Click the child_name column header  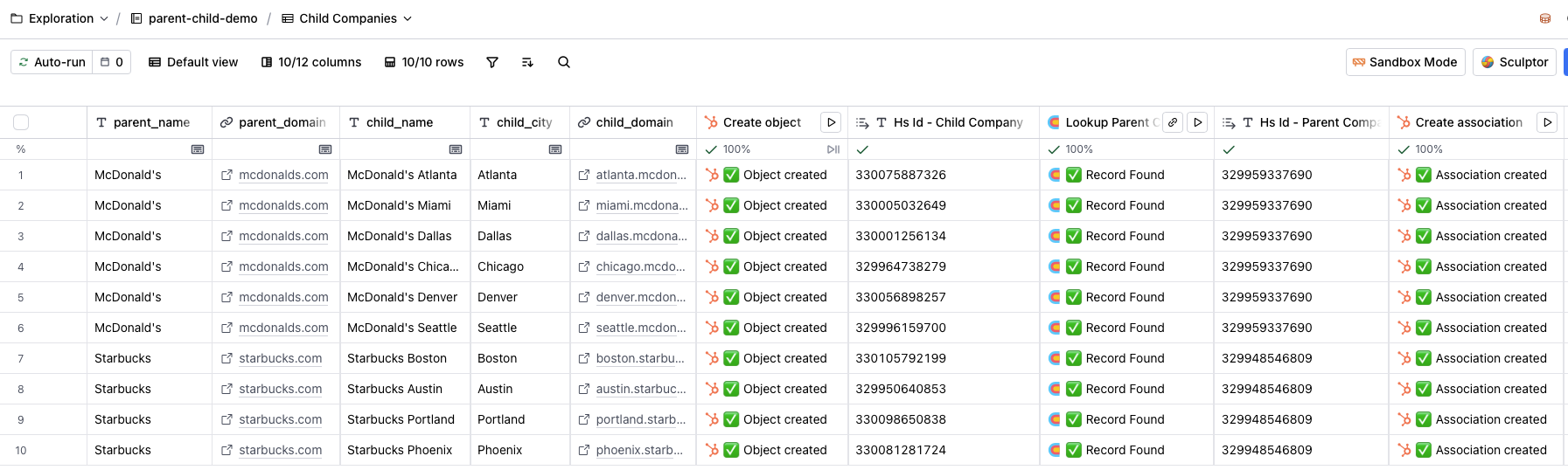click(x=405, y=122)
